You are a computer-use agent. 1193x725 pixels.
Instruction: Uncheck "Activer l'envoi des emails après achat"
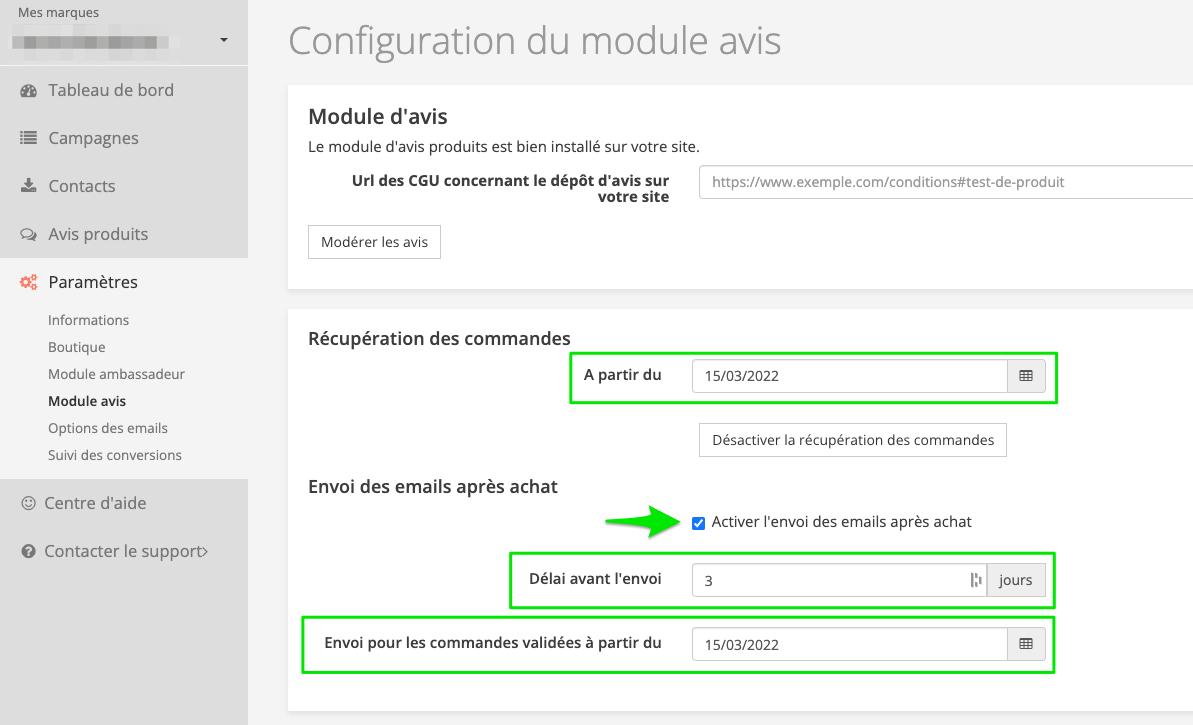[698, 522]
